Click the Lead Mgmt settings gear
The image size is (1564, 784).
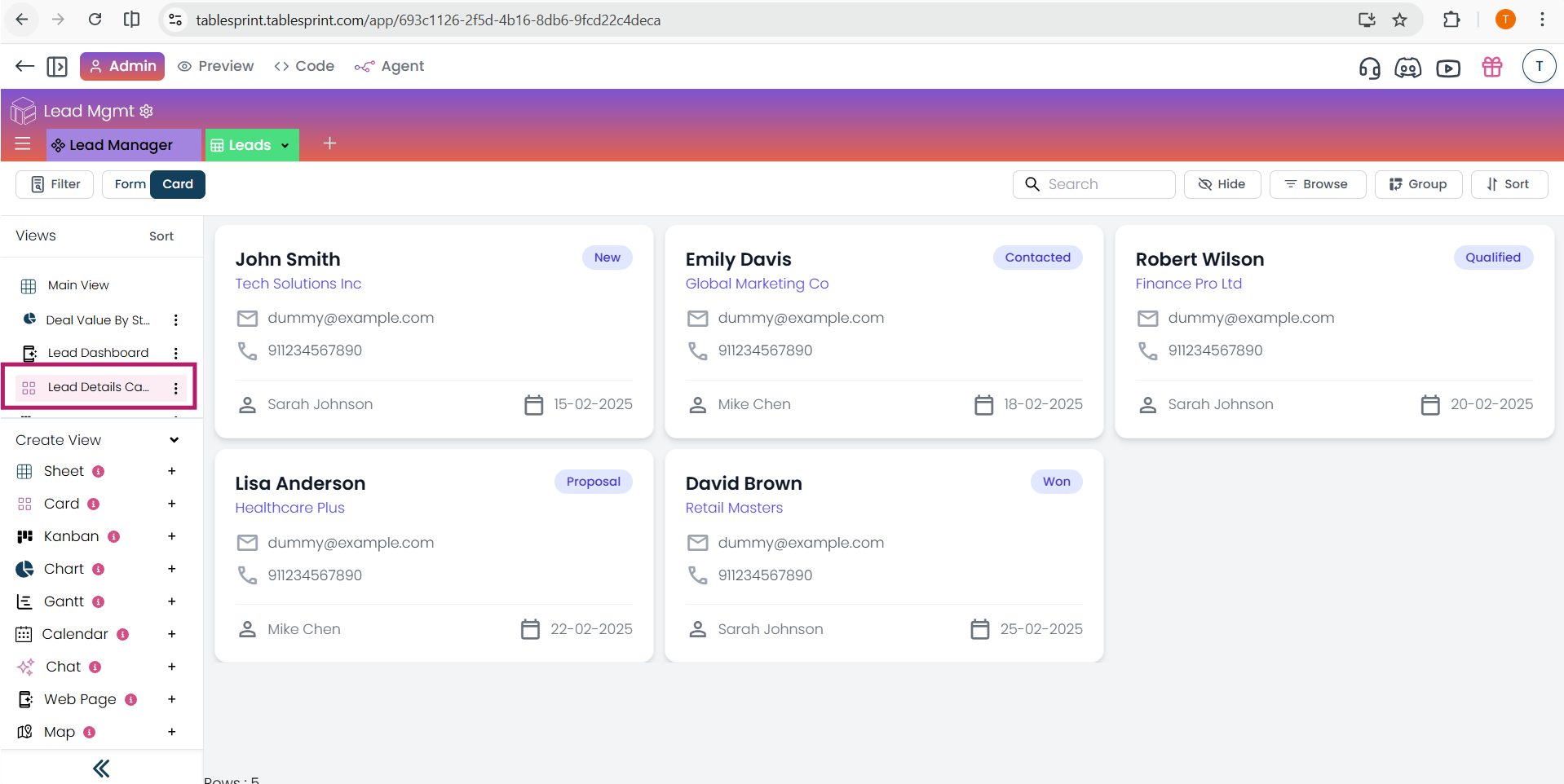coord(147,111)
